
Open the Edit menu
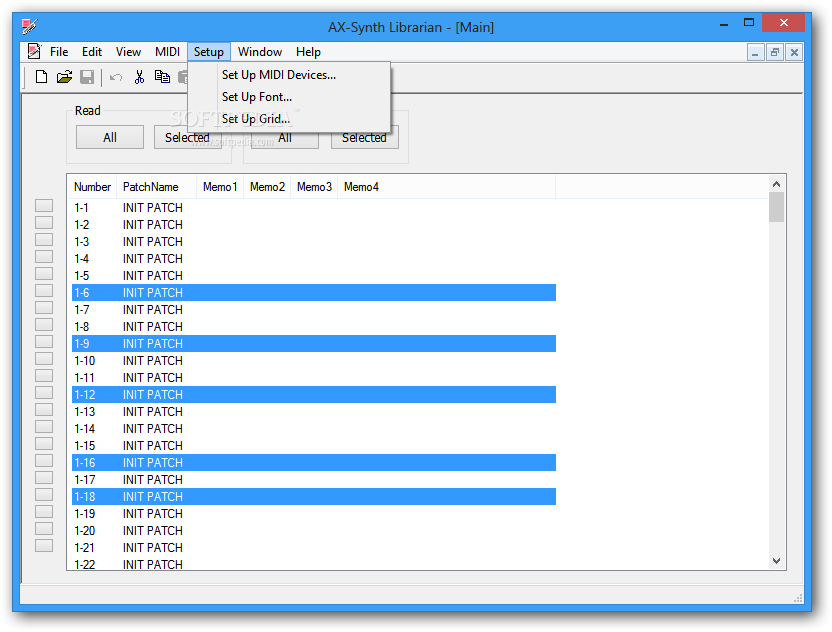point(92,52)
